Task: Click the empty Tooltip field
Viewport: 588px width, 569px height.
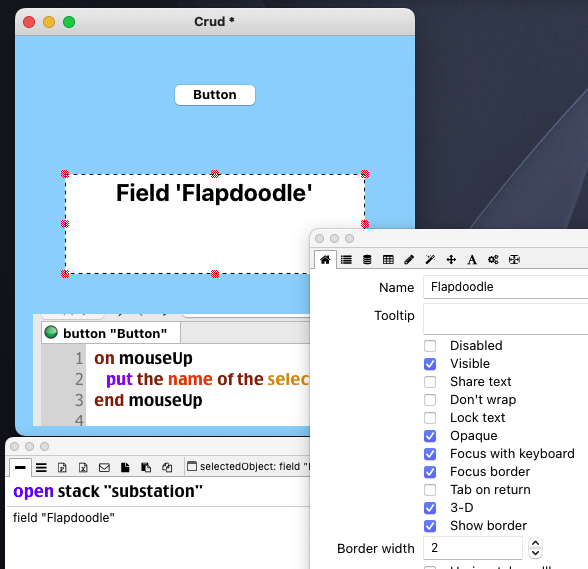Action: tap(506, 319)
